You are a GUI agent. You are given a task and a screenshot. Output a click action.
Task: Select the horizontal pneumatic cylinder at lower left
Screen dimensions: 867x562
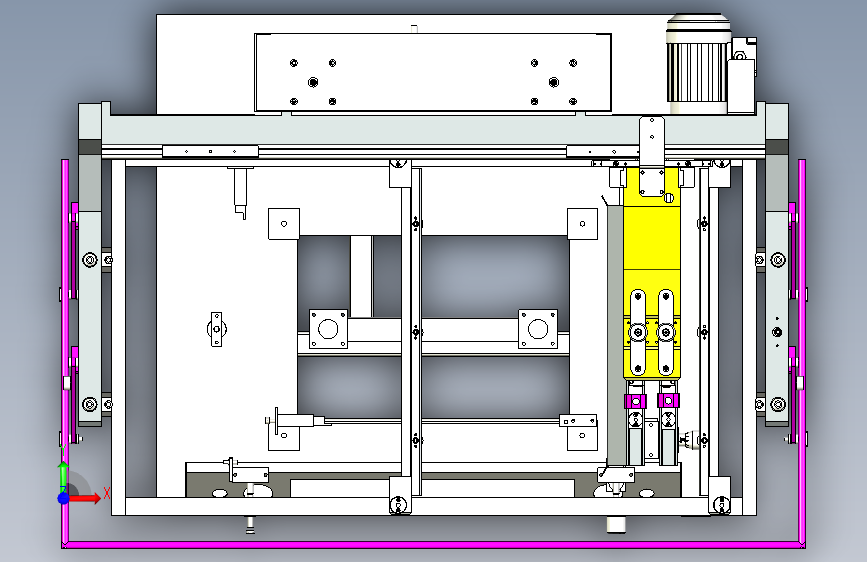click(297, 422)
